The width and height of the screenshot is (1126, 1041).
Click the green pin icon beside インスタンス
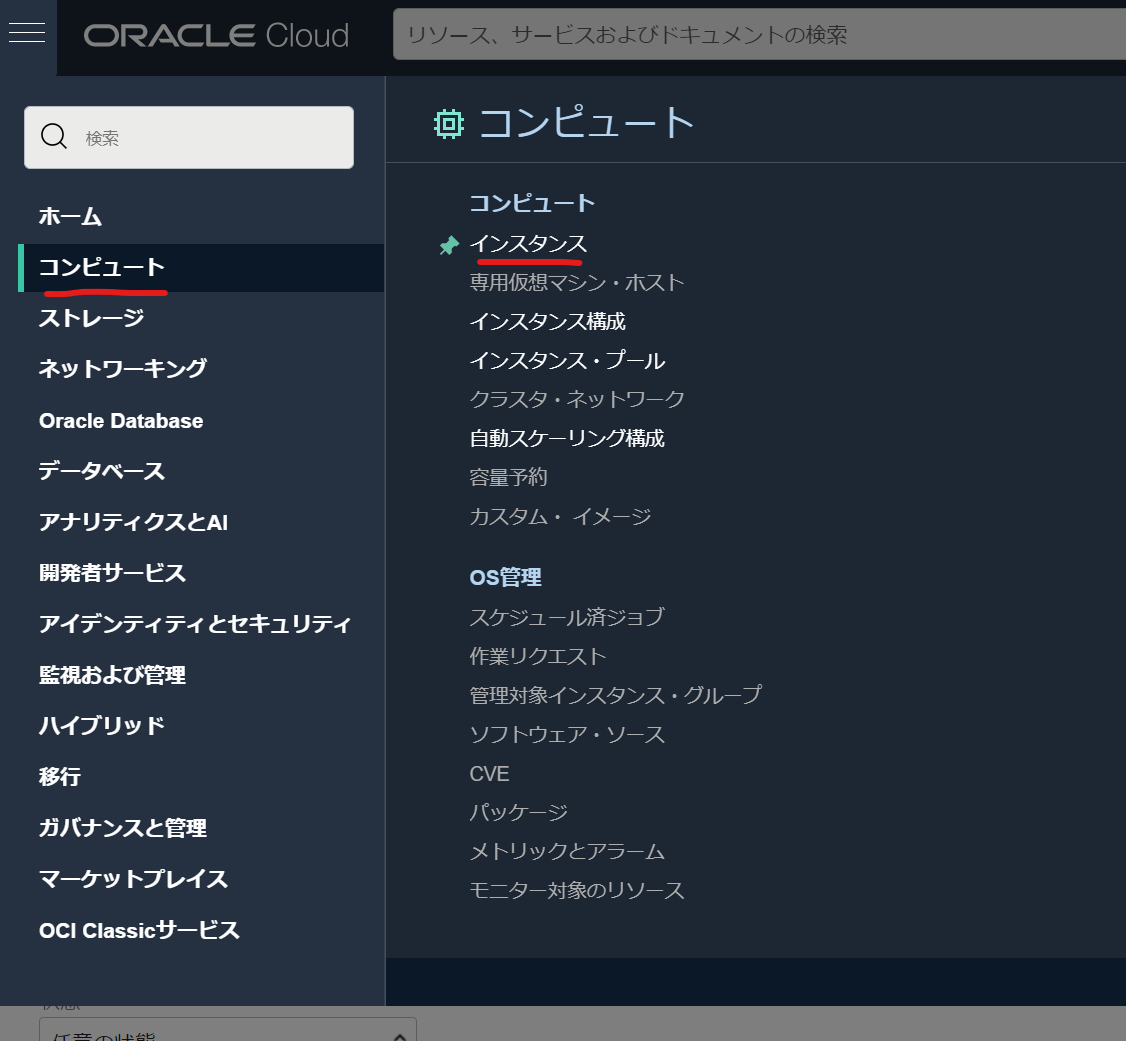[449, 246]
